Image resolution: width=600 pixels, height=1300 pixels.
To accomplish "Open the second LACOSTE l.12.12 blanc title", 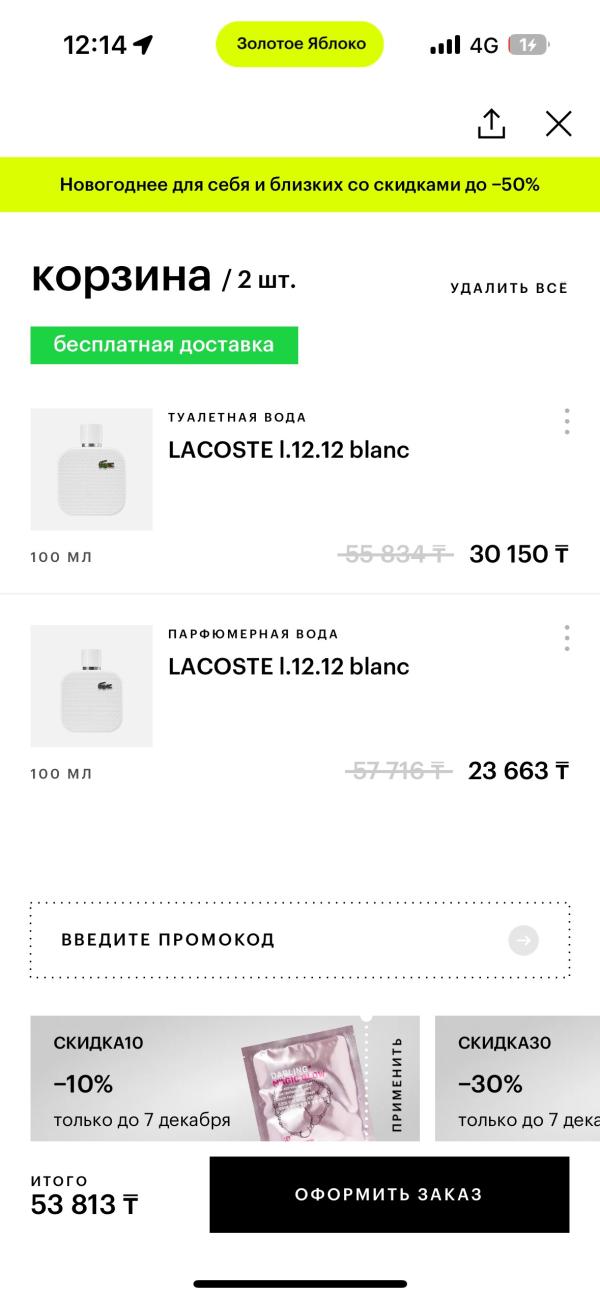I will coord(289,667).
